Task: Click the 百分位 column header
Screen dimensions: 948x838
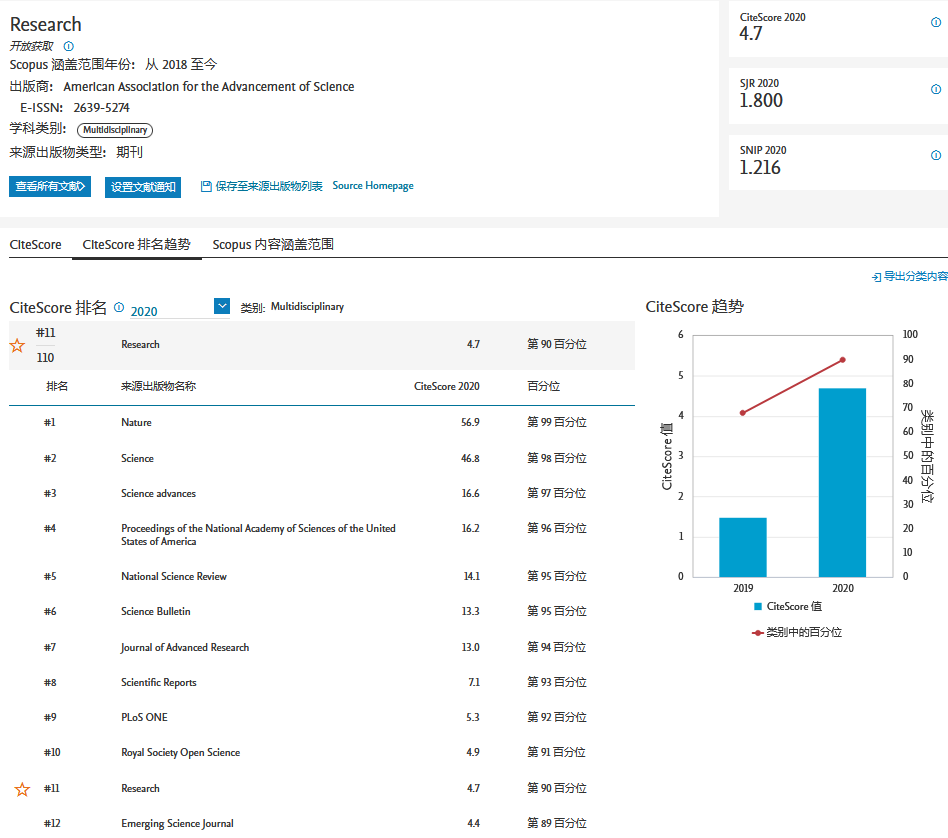Action: pos(544,386)
